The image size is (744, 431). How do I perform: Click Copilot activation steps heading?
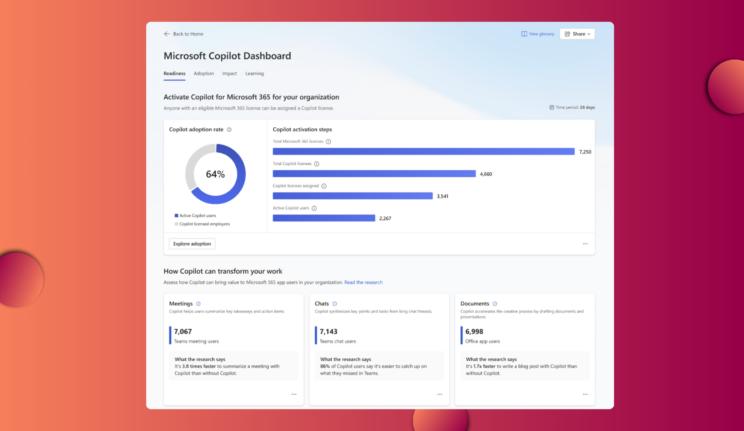[x=302, y=130]
